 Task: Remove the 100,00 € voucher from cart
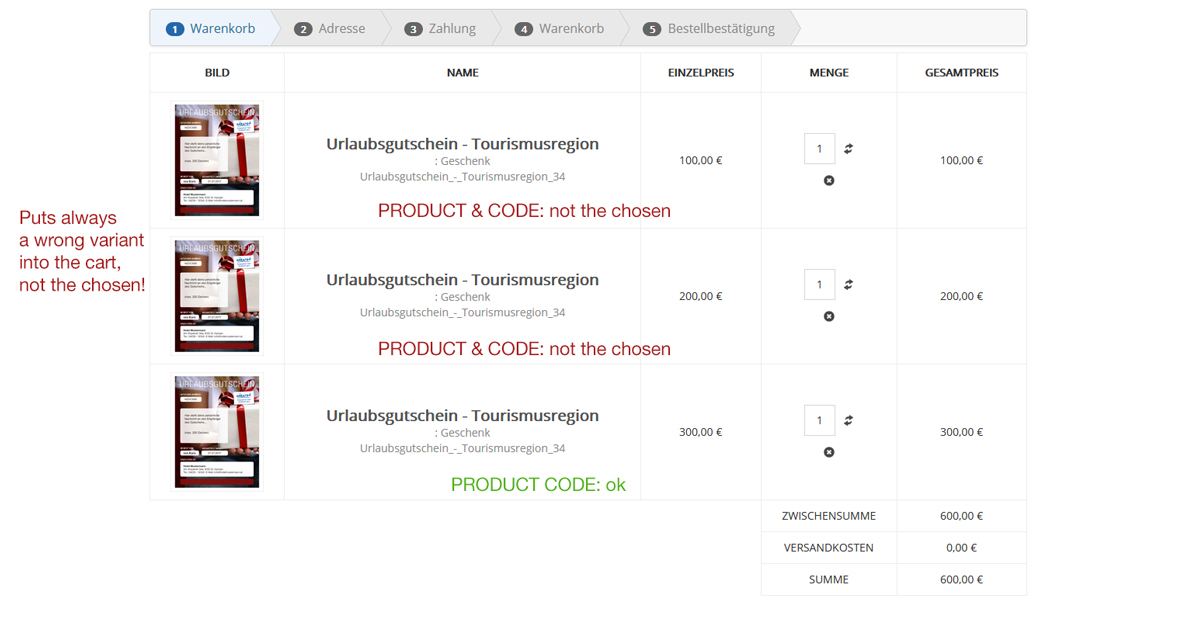[829, 181]
